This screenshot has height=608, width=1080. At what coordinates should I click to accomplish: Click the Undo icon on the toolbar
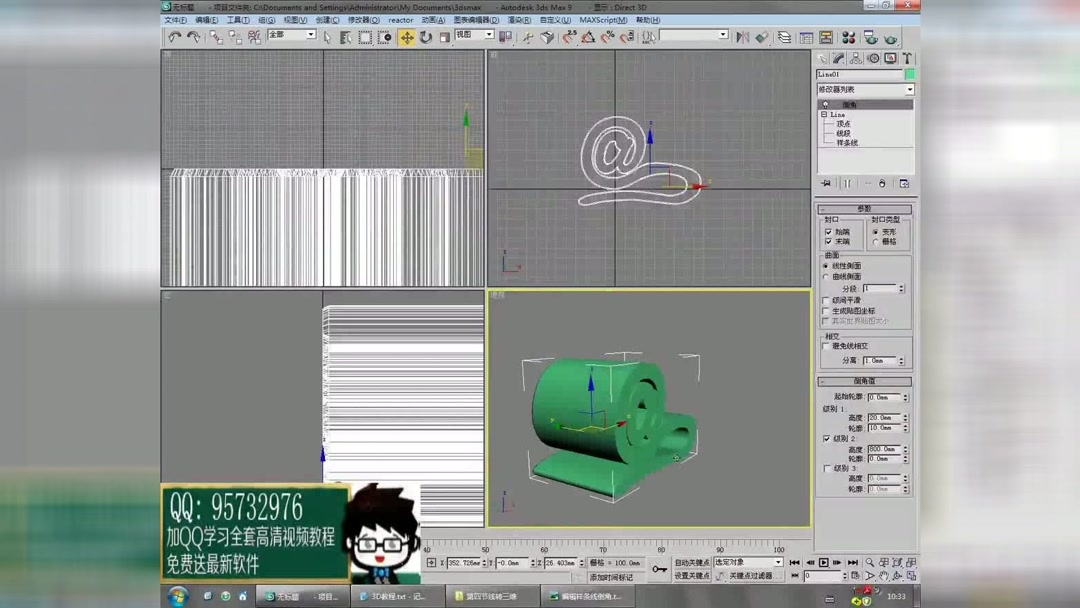coord(176,36)
